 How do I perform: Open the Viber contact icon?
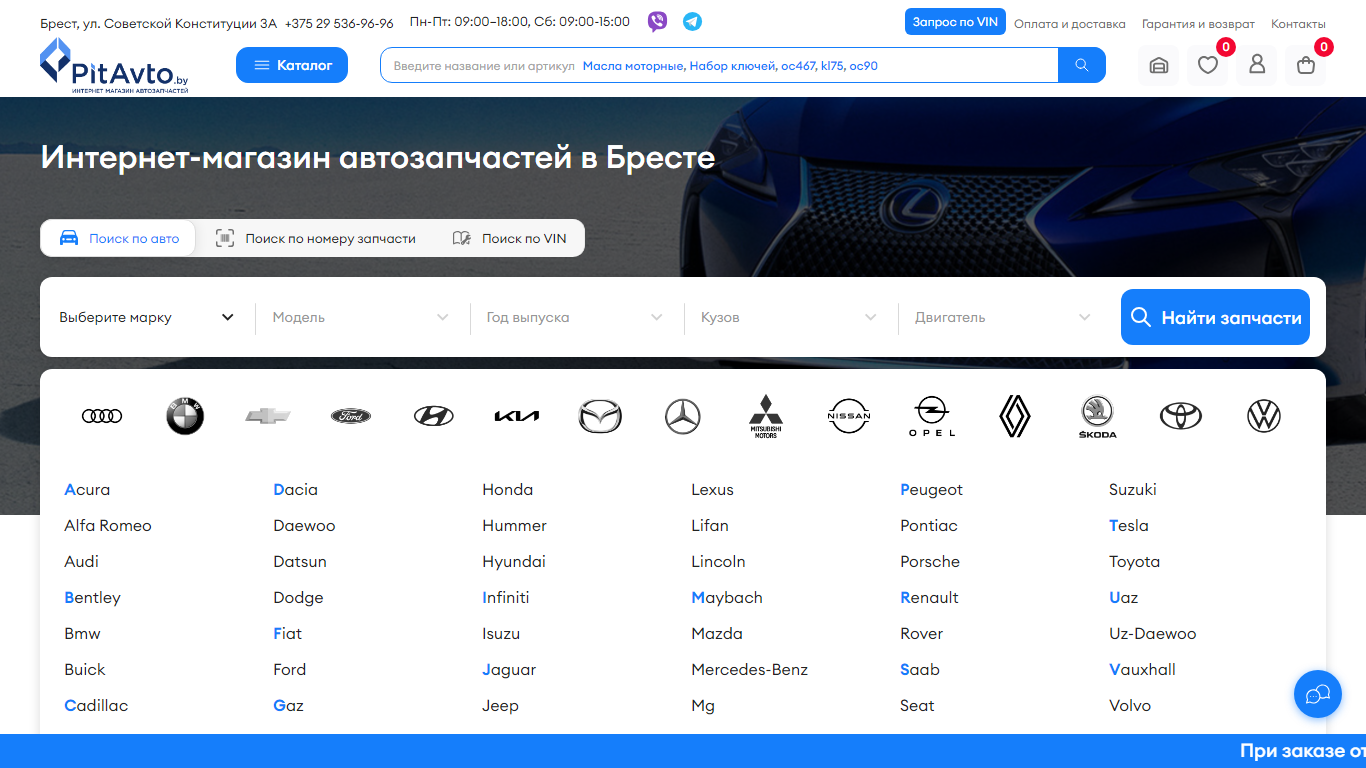click(x=657, y=22)
